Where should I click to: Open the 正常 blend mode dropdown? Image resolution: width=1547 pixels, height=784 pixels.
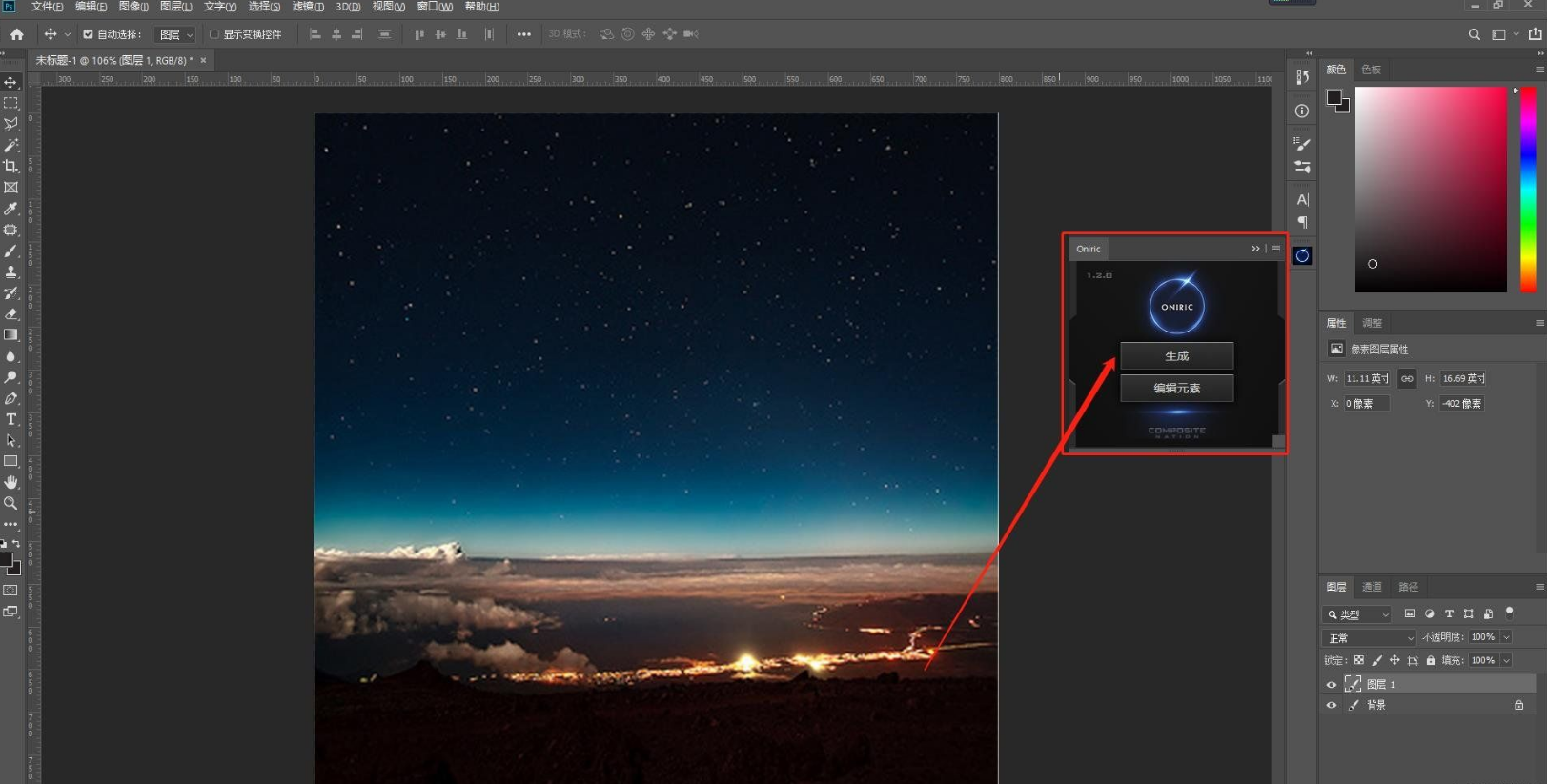click(x=1370, y=637)
